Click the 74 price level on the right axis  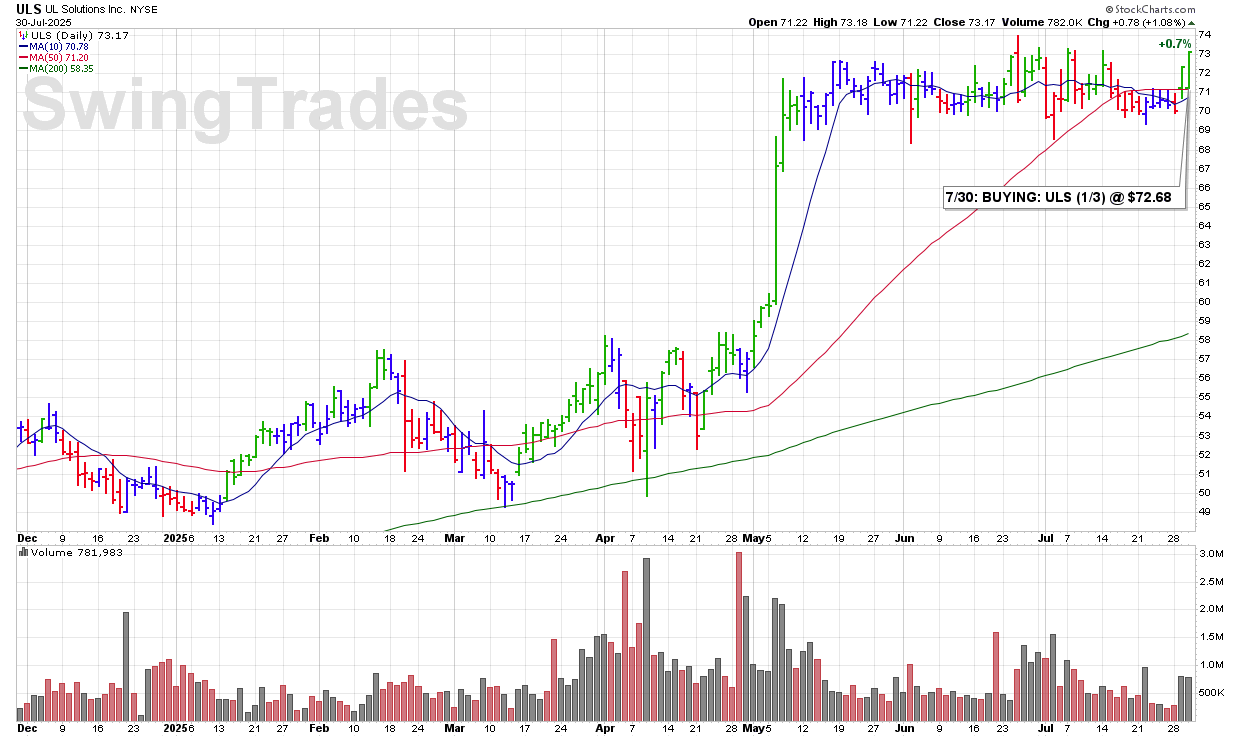(1204, 34)
